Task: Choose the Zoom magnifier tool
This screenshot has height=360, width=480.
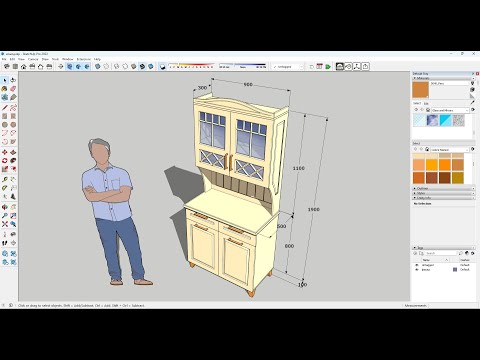Action: [x=5, y=216]
